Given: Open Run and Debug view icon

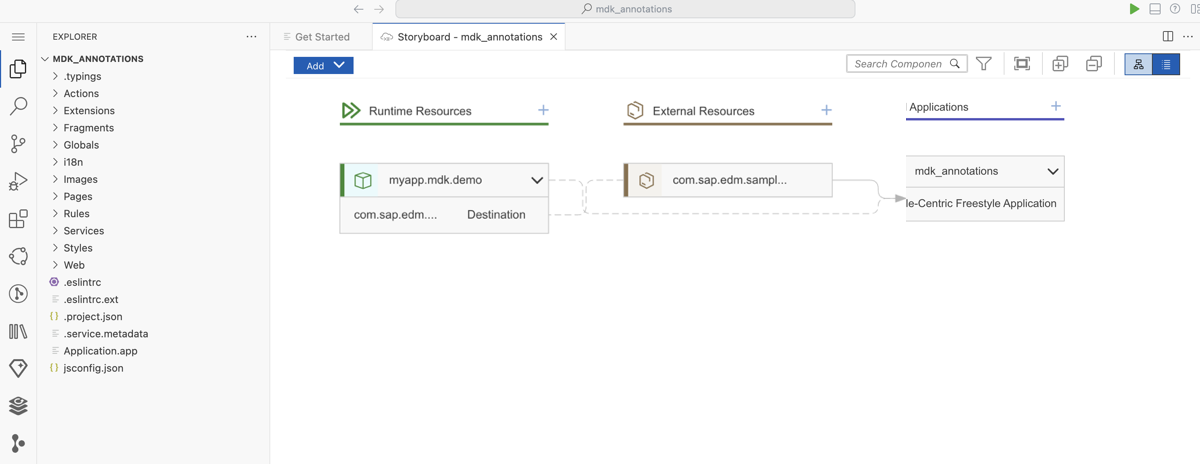Looking at the screenshot, I should pos(18,181).
